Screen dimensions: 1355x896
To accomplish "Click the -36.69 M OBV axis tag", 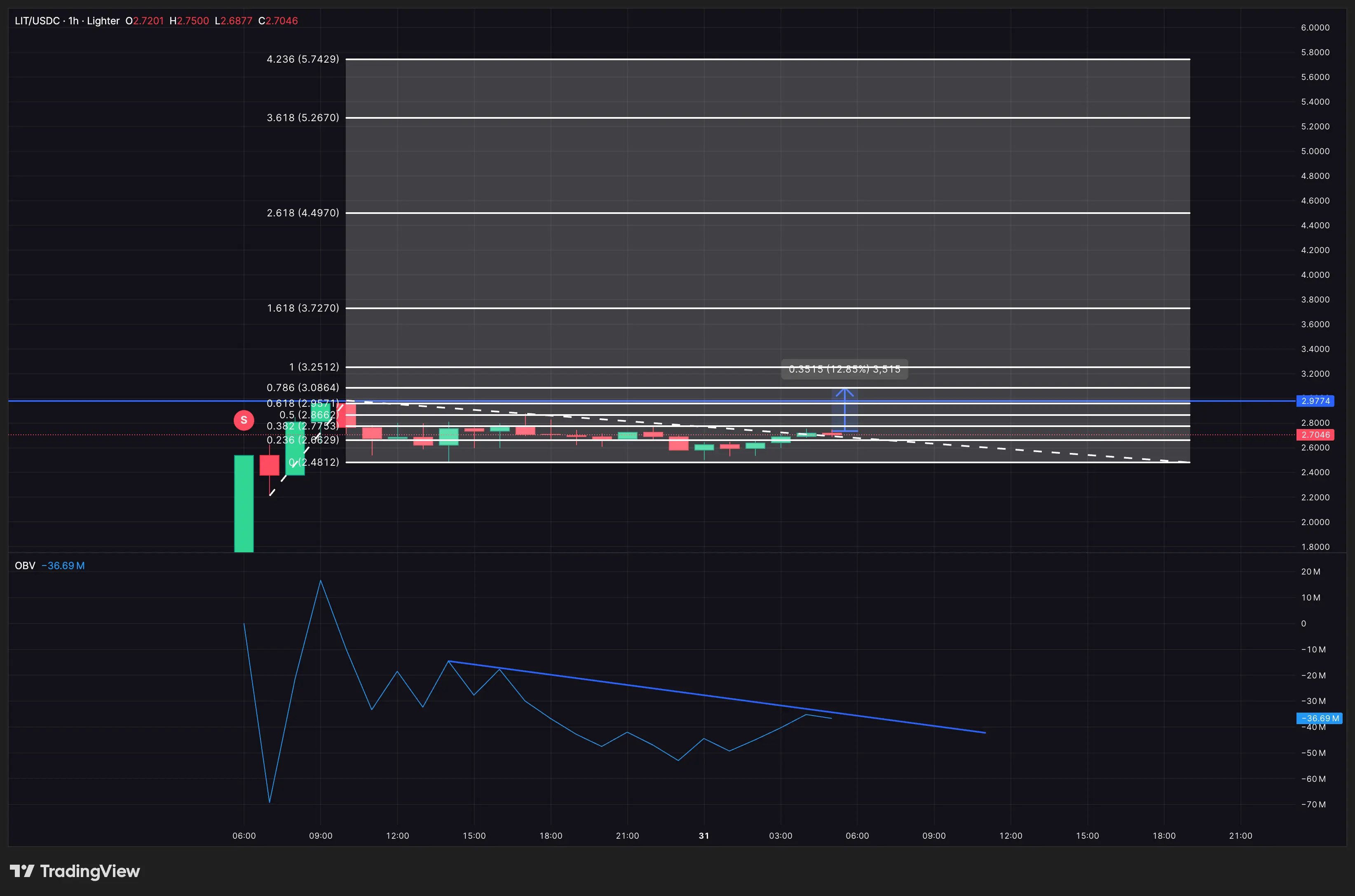I will 1318,718.
